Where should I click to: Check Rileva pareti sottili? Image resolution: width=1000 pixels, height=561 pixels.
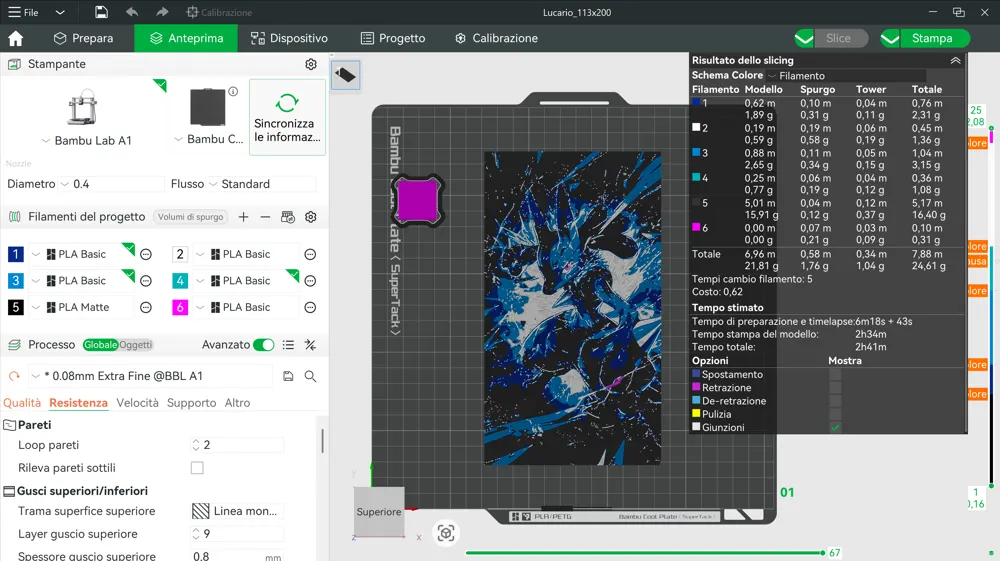pos(197,468)
